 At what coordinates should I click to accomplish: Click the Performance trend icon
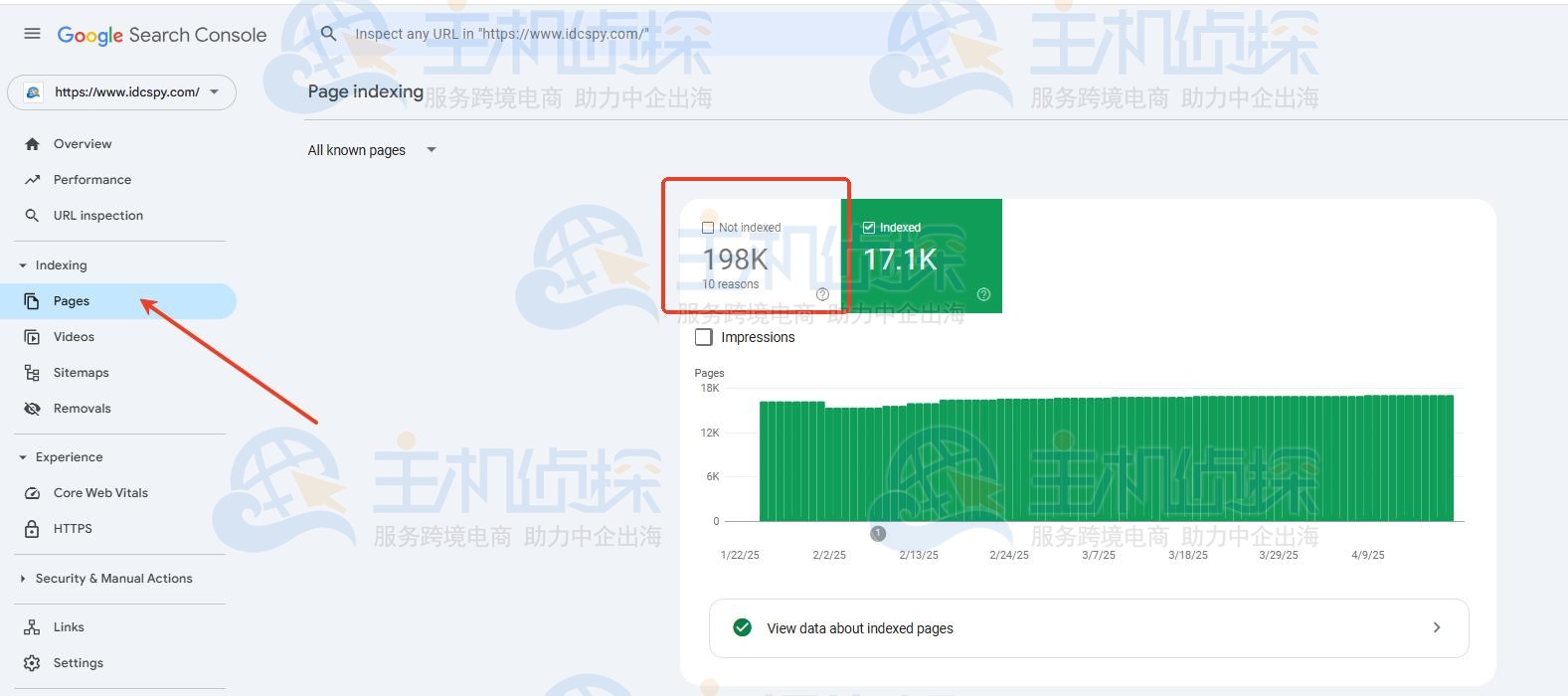coord(32,180)
